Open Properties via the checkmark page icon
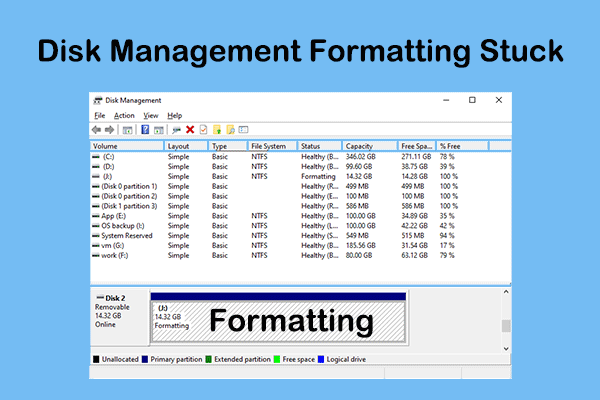600x400 pixels. tap(203, 130)
